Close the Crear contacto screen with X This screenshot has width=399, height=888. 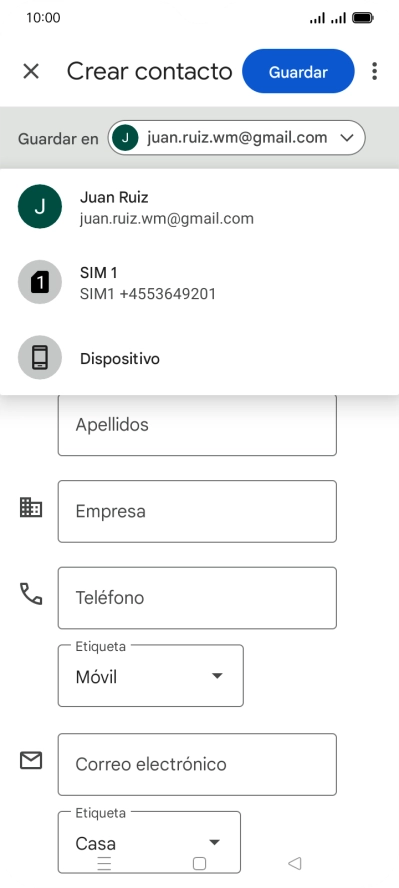31,71
